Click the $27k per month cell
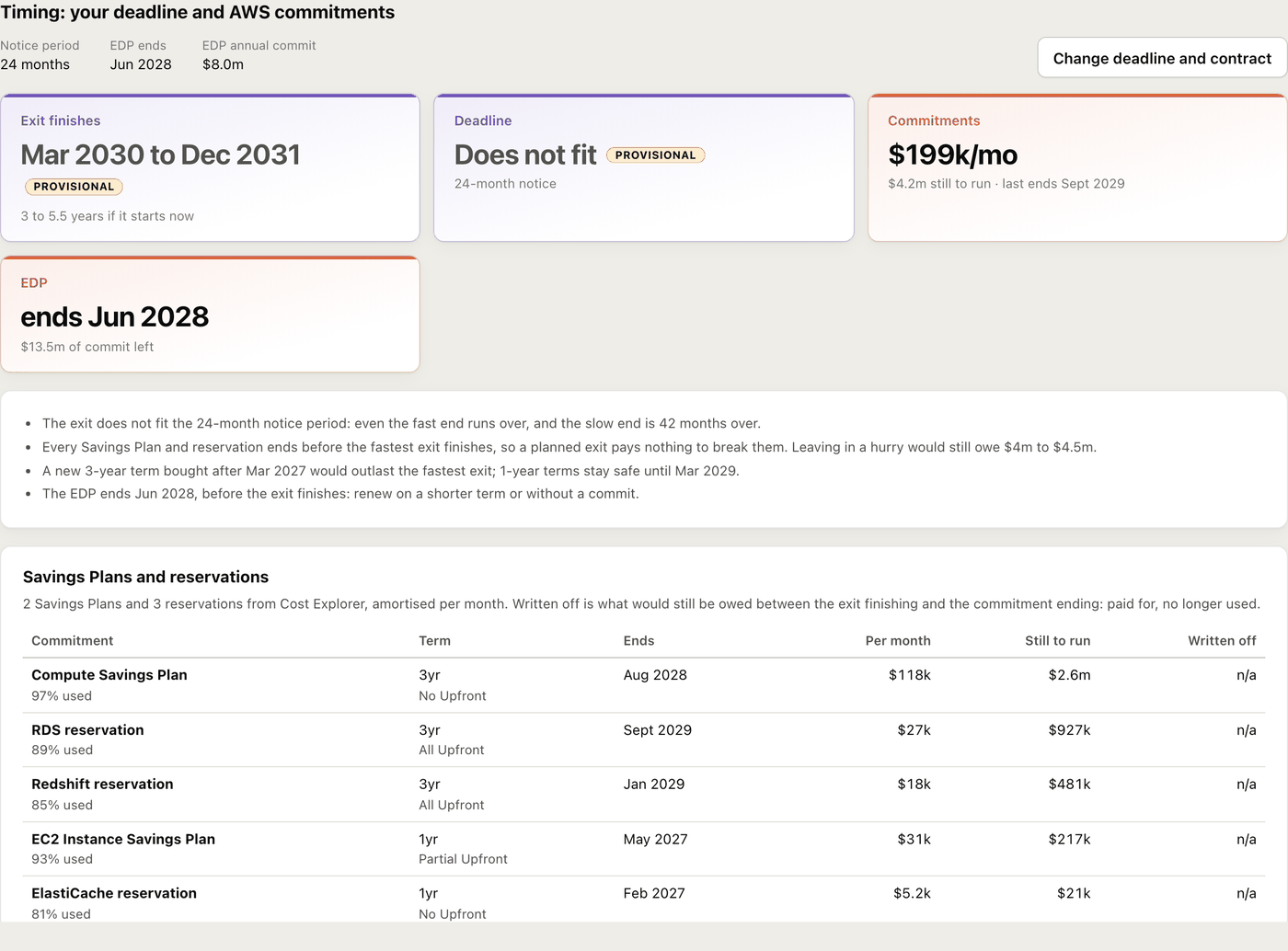 click(914, 730)
